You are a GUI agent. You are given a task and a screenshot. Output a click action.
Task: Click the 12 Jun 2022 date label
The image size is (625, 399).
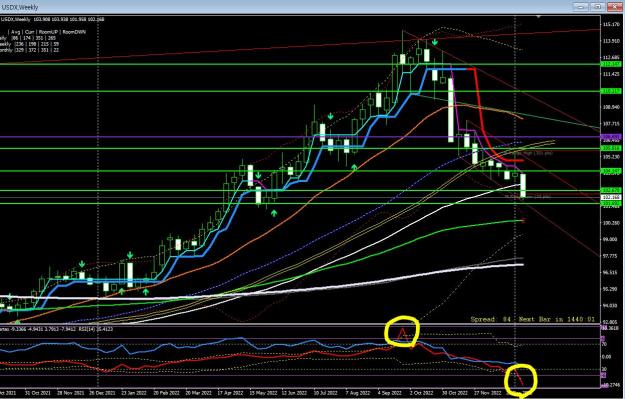[294, 393]
